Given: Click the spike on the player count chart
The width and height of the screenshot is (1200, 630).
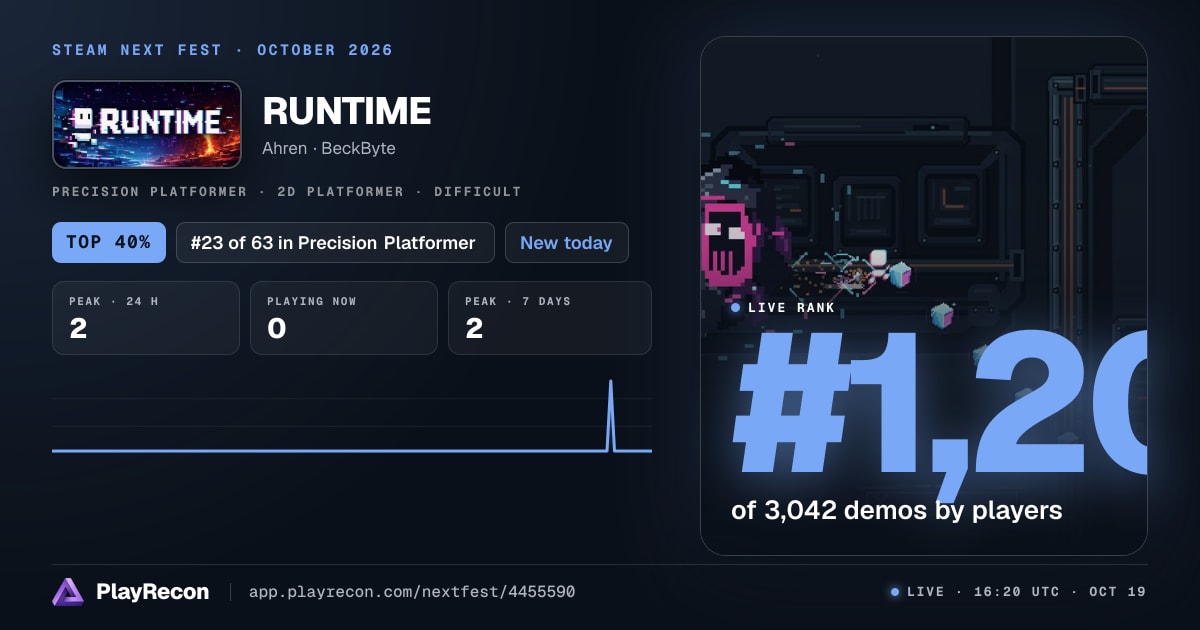Looking at the screenshot, I should coord(611,415).
